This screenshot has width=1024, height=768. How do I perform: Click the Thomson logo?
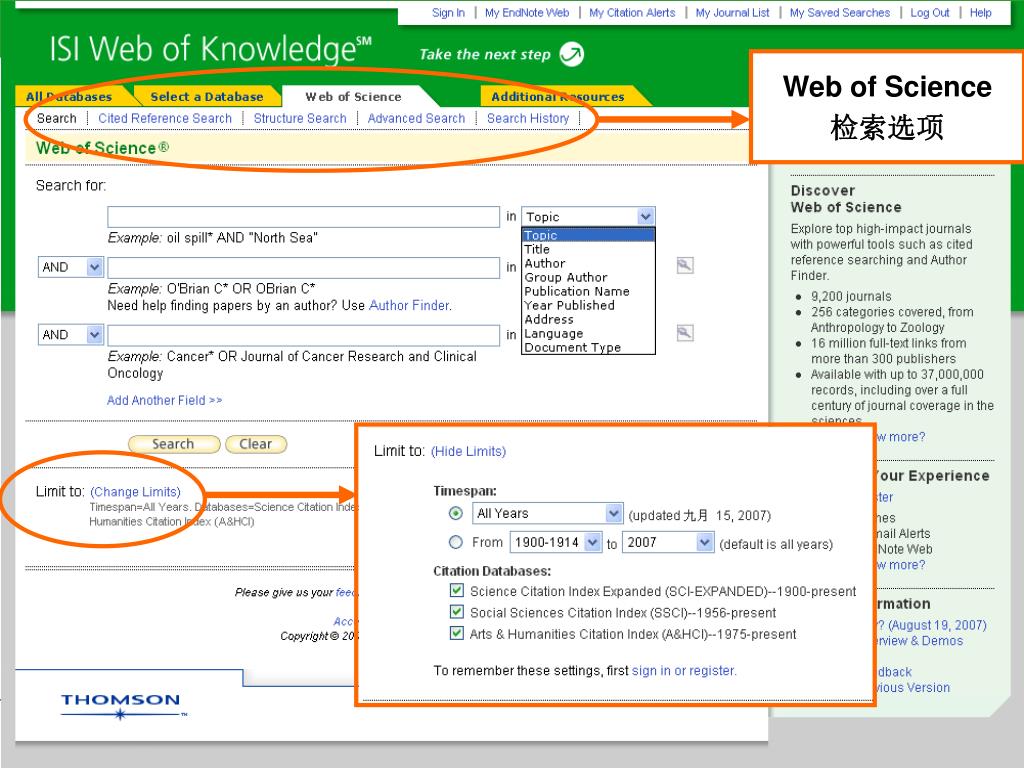point(121,706)
